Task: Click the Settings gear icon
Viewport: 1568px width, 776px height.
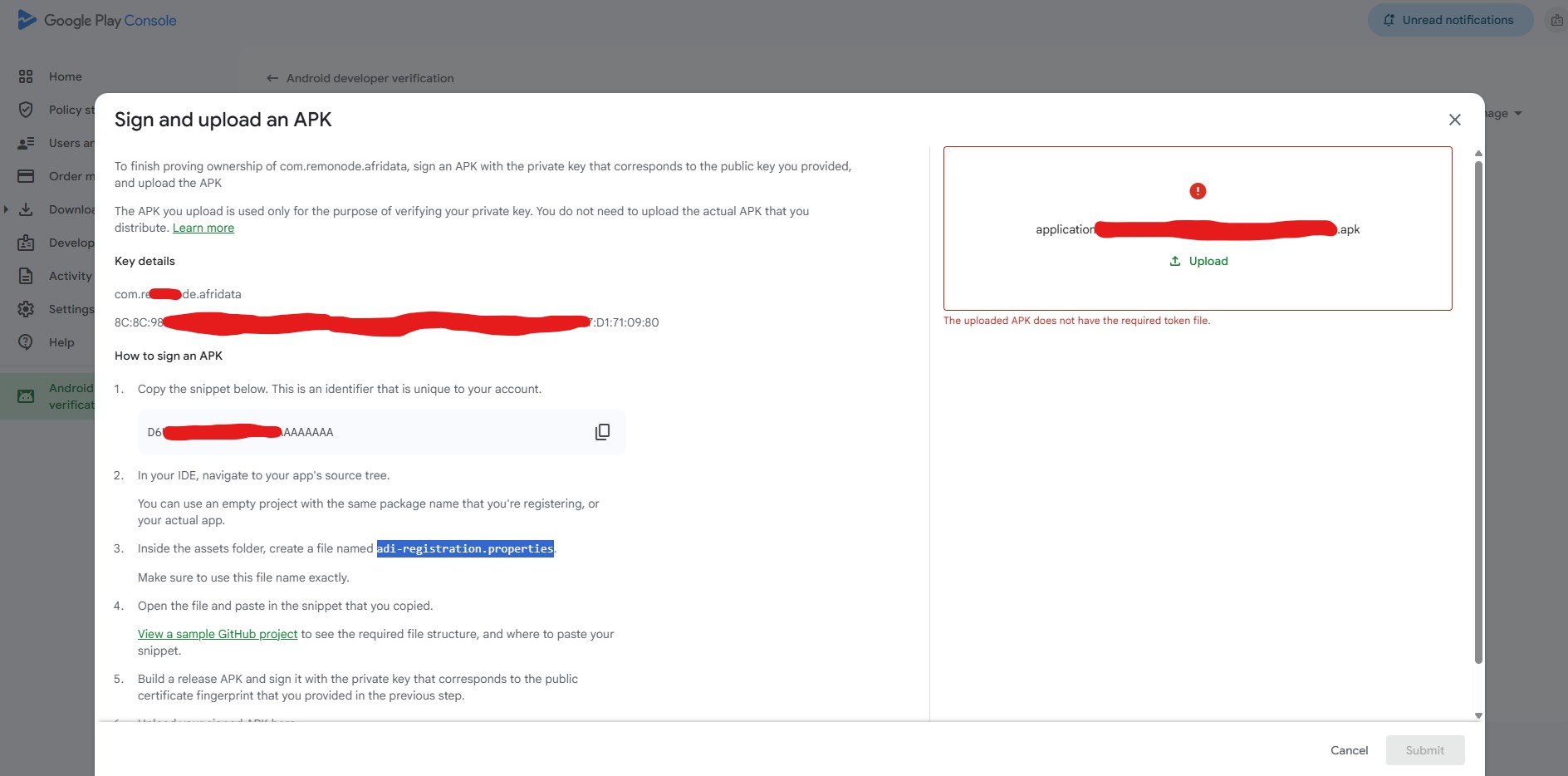Action: point(26,309)
